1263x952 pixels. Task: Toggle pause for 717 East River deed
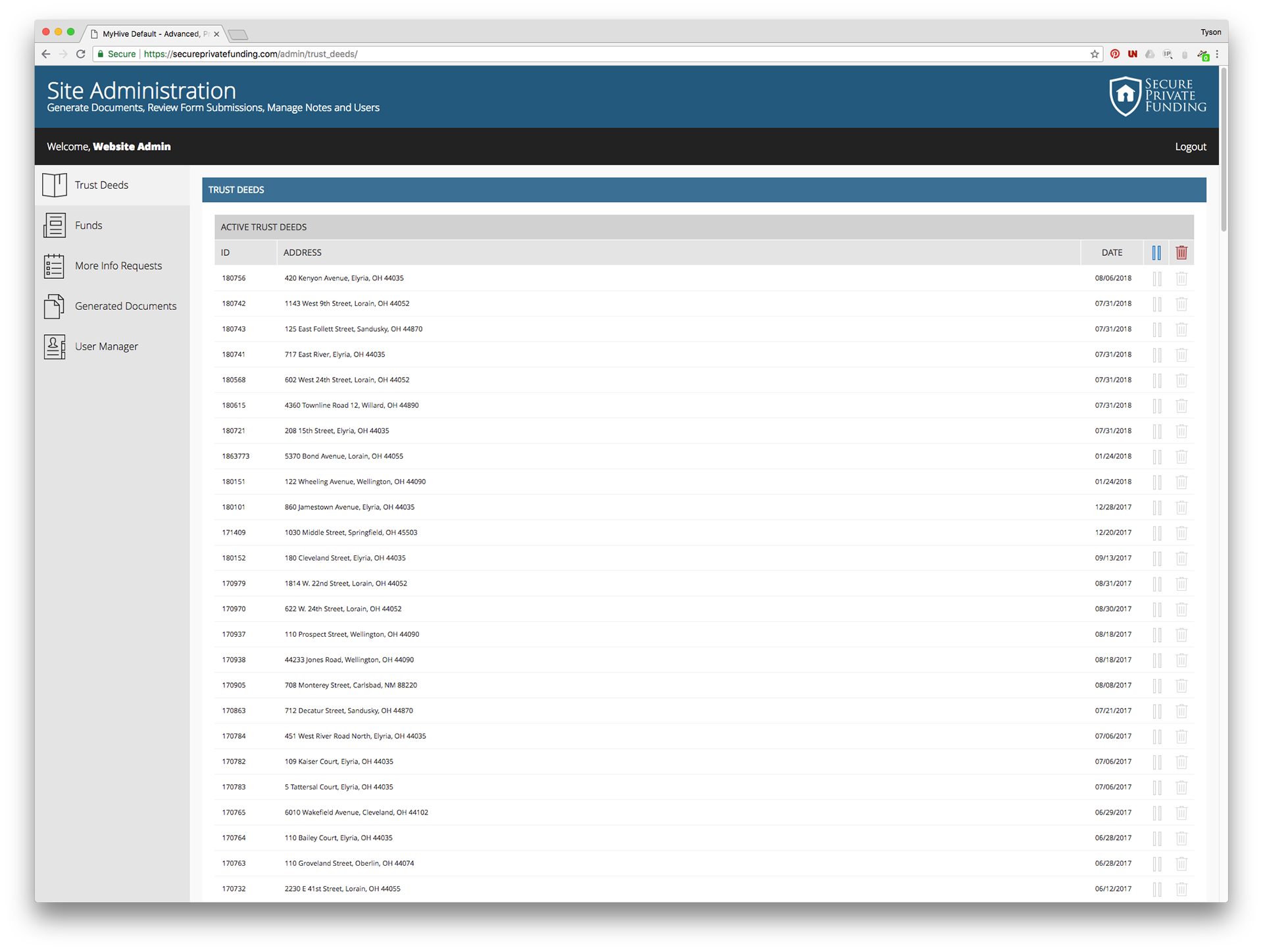point(1157,355)
